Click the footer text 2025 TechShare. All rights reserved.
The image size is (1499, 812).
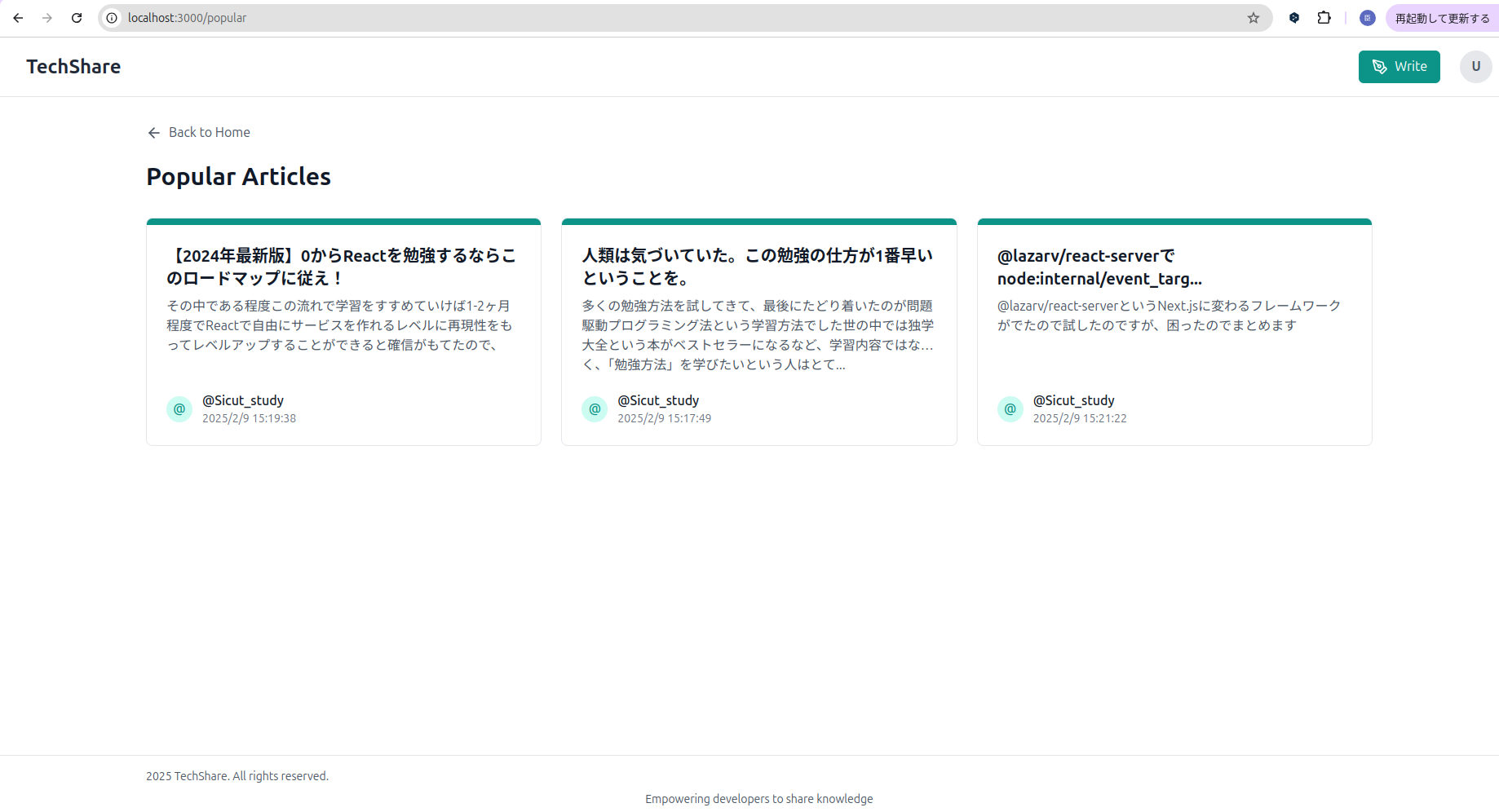click(237, 776)
